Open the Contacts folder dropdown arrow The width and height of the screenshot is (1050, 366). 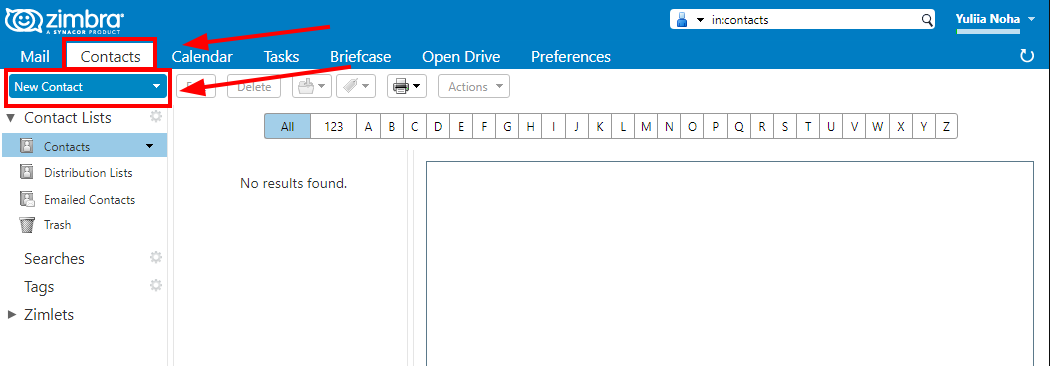[149, 146]
